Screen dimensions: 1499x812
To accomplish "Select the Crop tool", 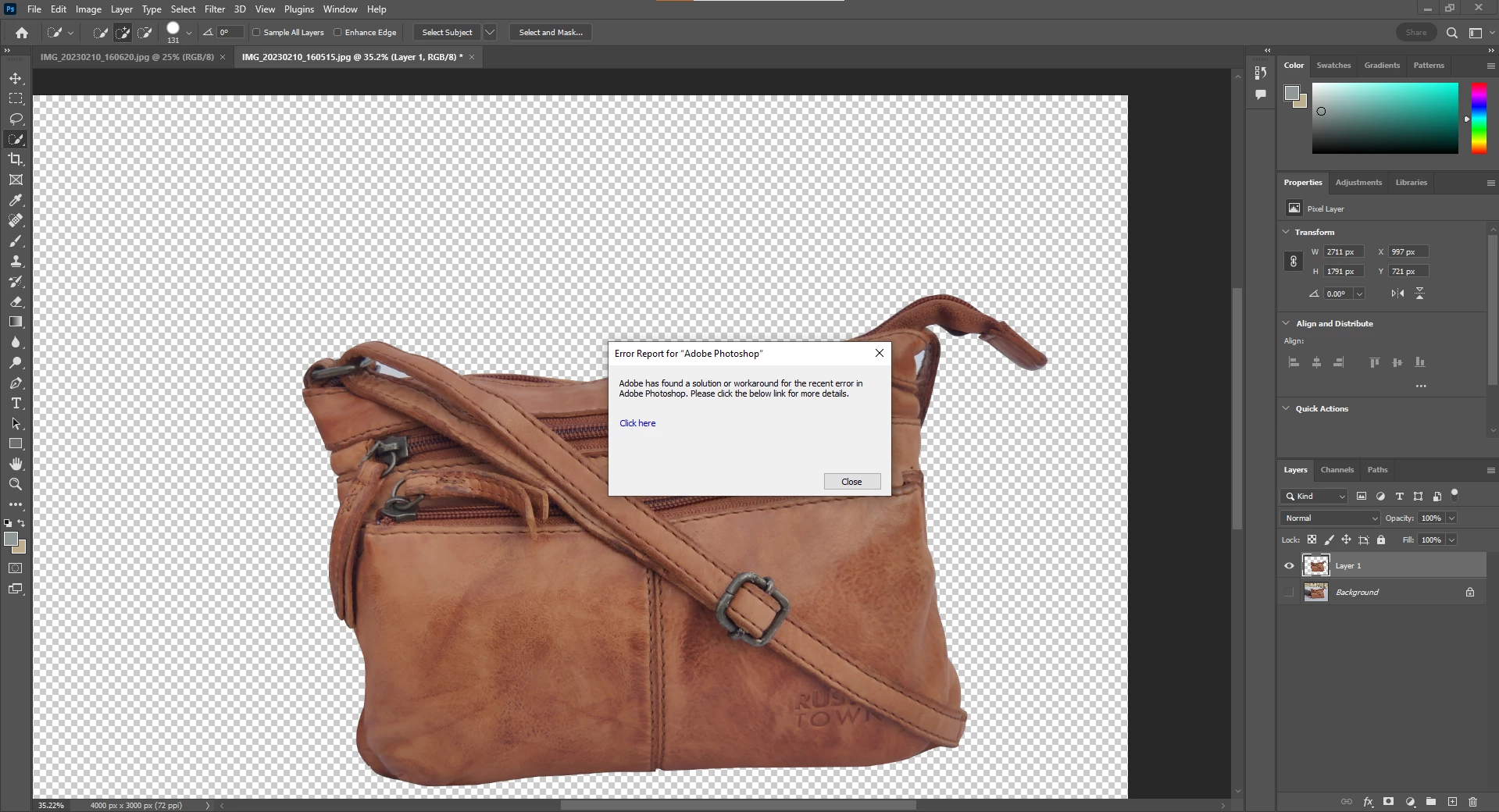I will 16,159.
